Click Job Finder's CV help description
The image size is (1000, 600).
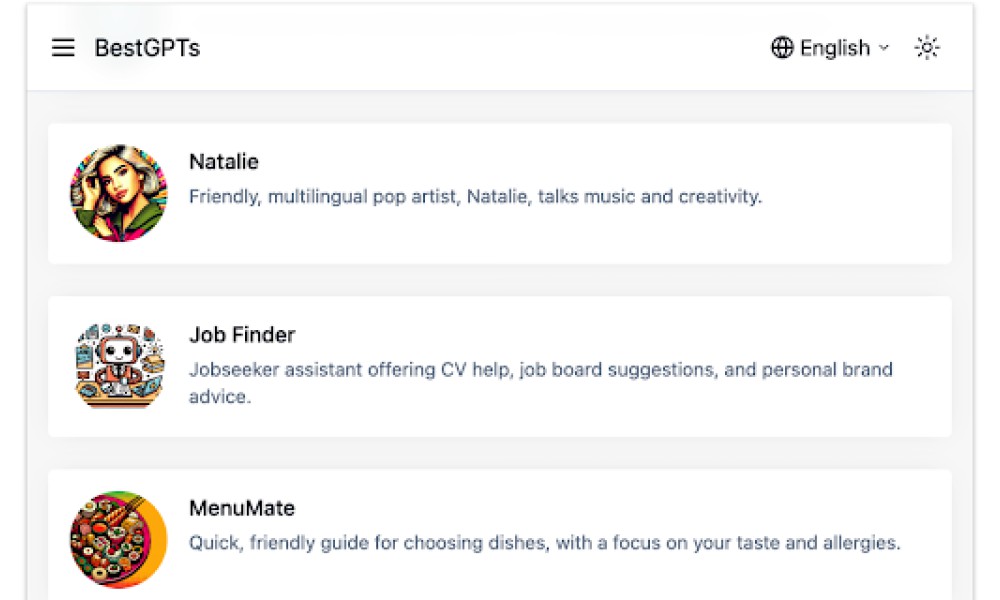[541, 383]
